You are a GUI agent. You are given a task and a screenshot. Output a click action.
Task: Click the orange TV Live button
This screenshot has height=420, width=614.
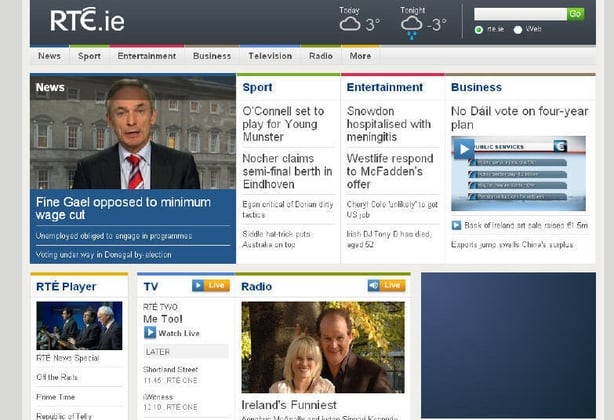click(211, 285)
